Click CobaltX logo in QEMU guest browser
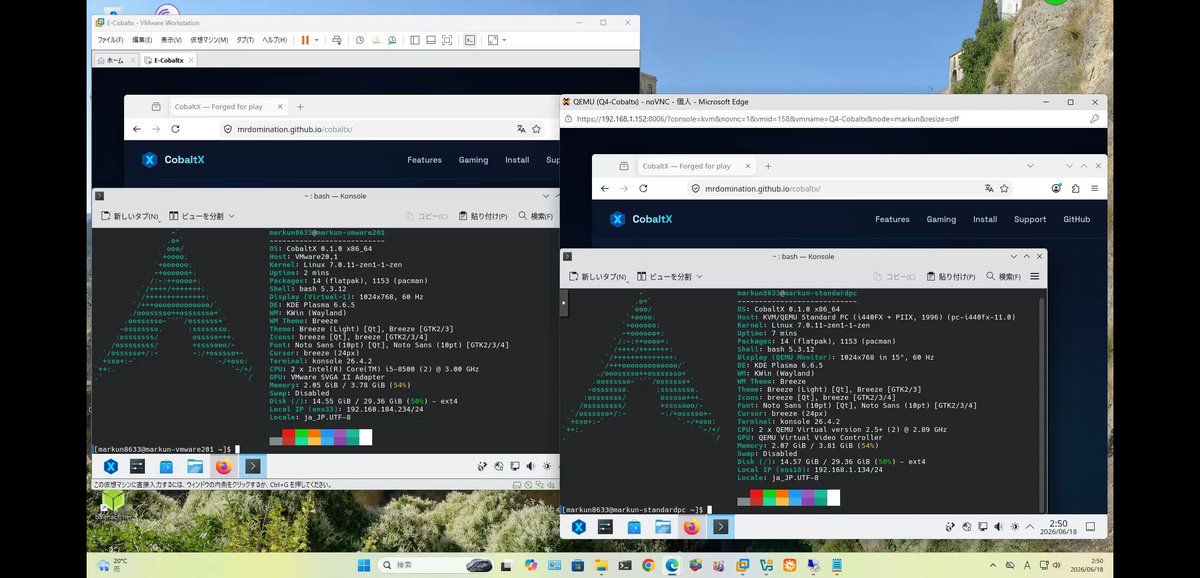The image size is (1200, 578). tap(643, 219)
